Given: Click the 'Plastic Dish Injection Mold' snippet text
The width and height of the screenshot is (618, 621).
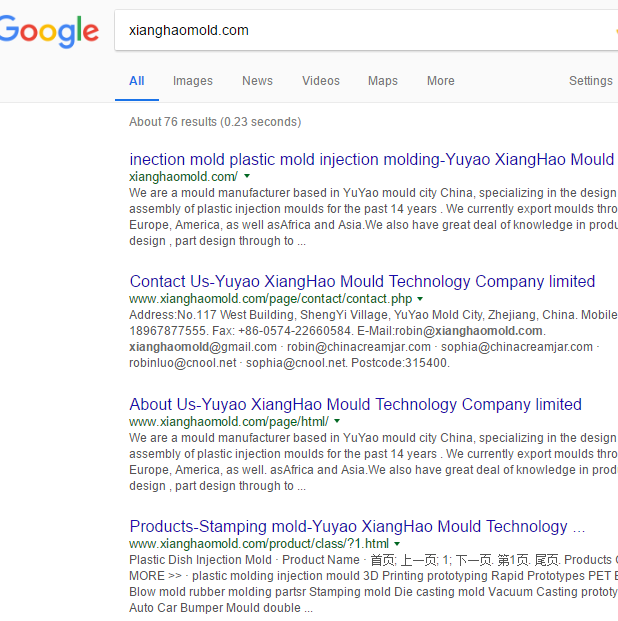Looking at the screenshot, I should pyautogui.click(x=200, y=560).
